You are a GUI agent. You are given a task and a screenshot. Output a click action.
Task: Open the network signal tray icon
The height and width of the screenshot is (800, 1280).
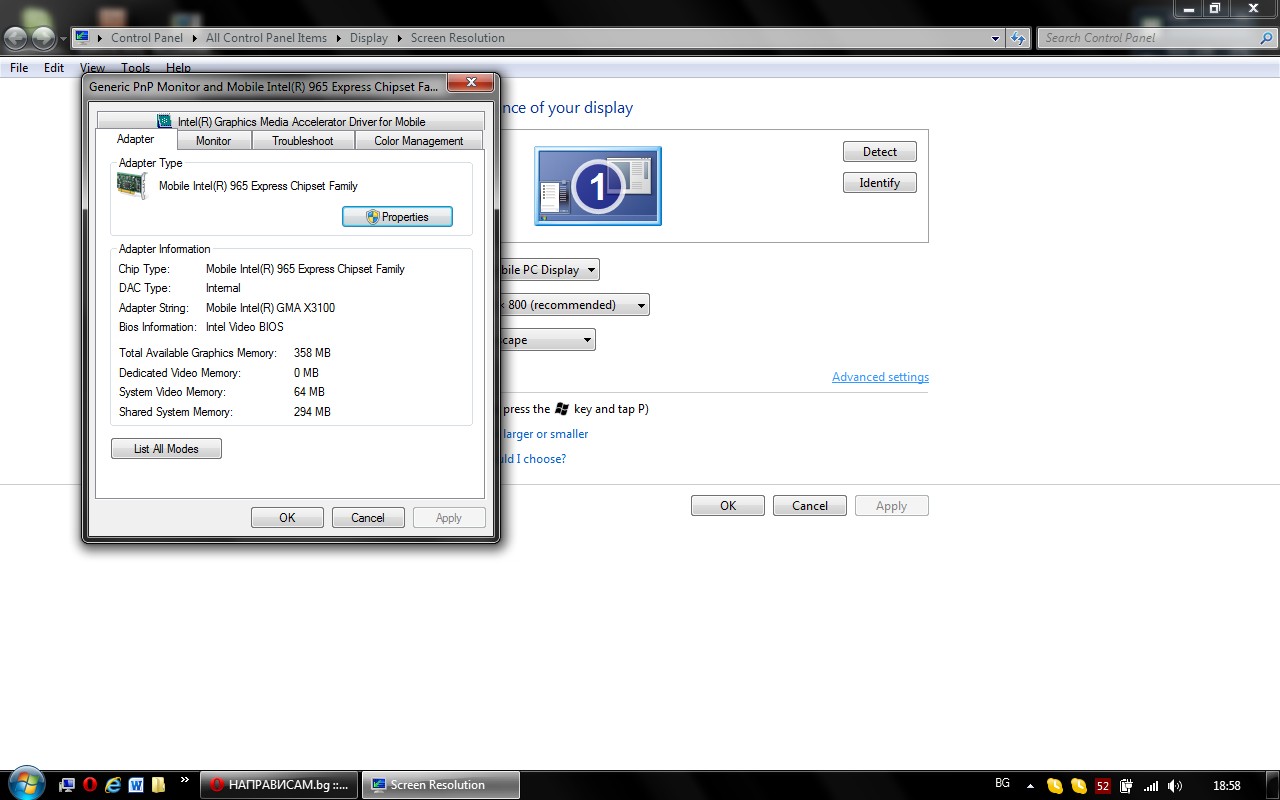pos(1151,786)
